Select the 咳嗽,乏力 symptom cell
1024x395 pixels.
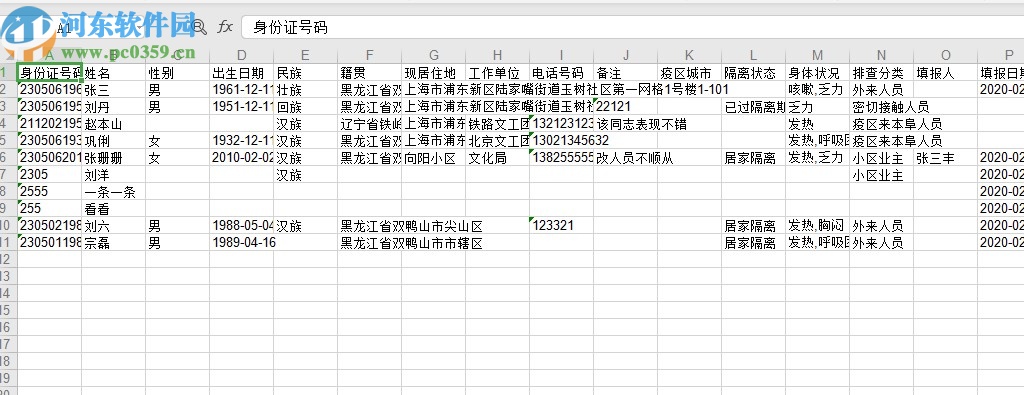818,89
